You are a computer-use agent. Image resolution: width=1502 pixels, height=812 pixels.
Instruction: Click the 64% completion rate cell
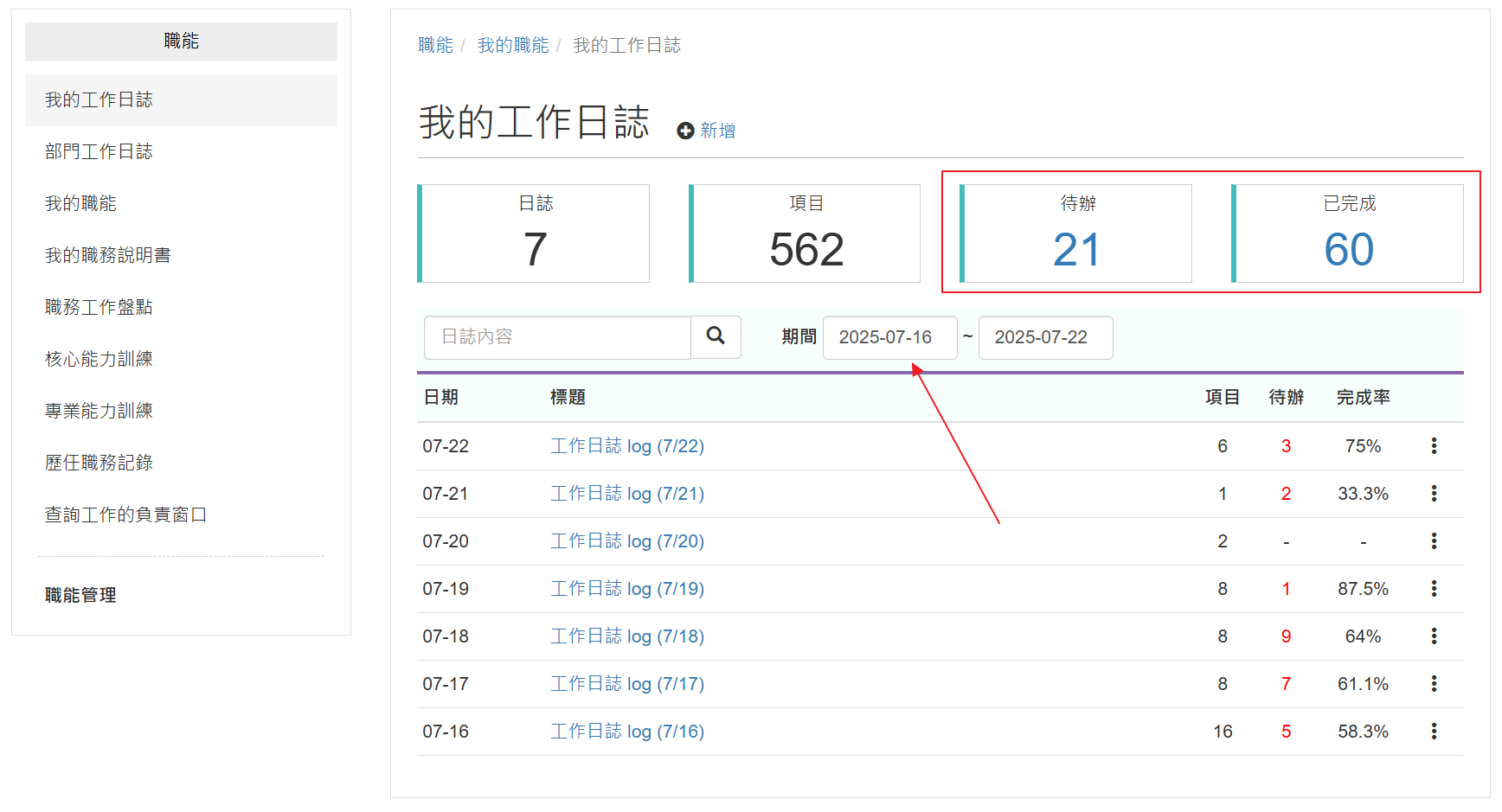(x=1363, y=636)
